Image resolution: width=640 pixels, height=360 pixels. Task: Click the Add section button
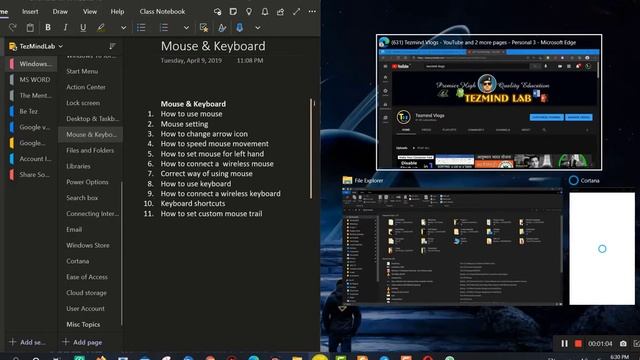tap(27, 342)
